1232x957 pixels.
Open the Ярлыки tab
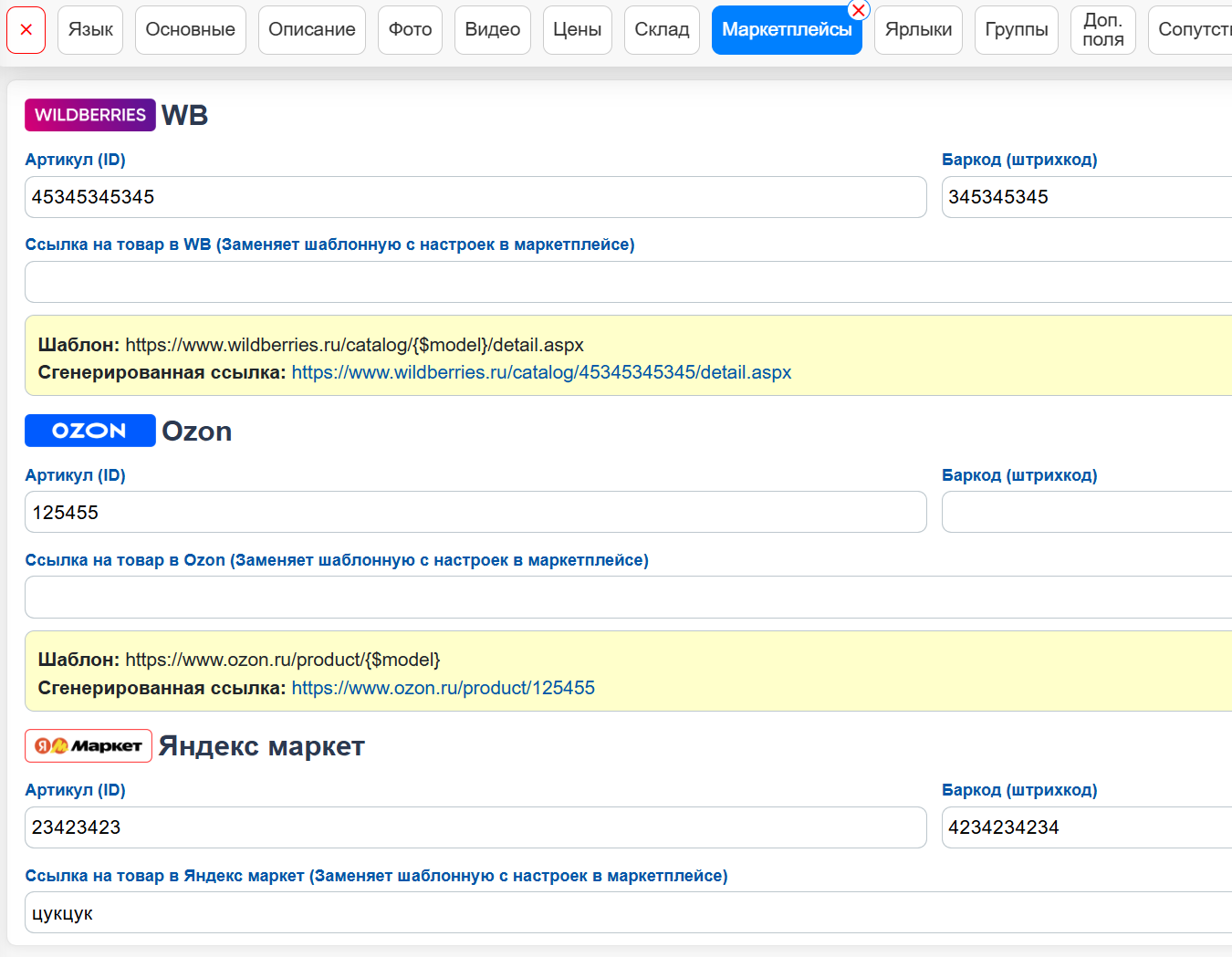tap(919, 29)
